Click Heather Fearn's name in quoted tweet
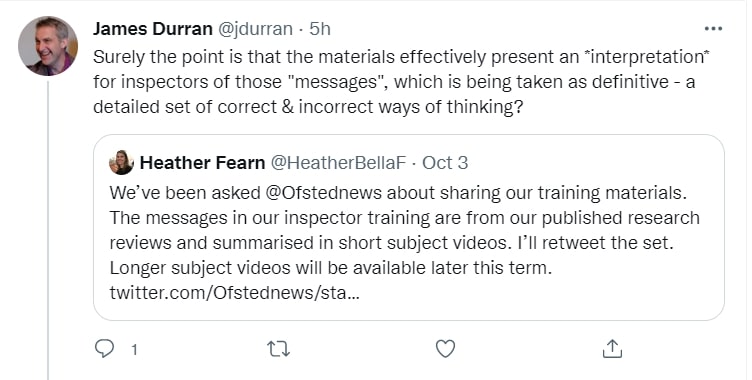This screenshot has height=380, width=752. coord(202,163)
